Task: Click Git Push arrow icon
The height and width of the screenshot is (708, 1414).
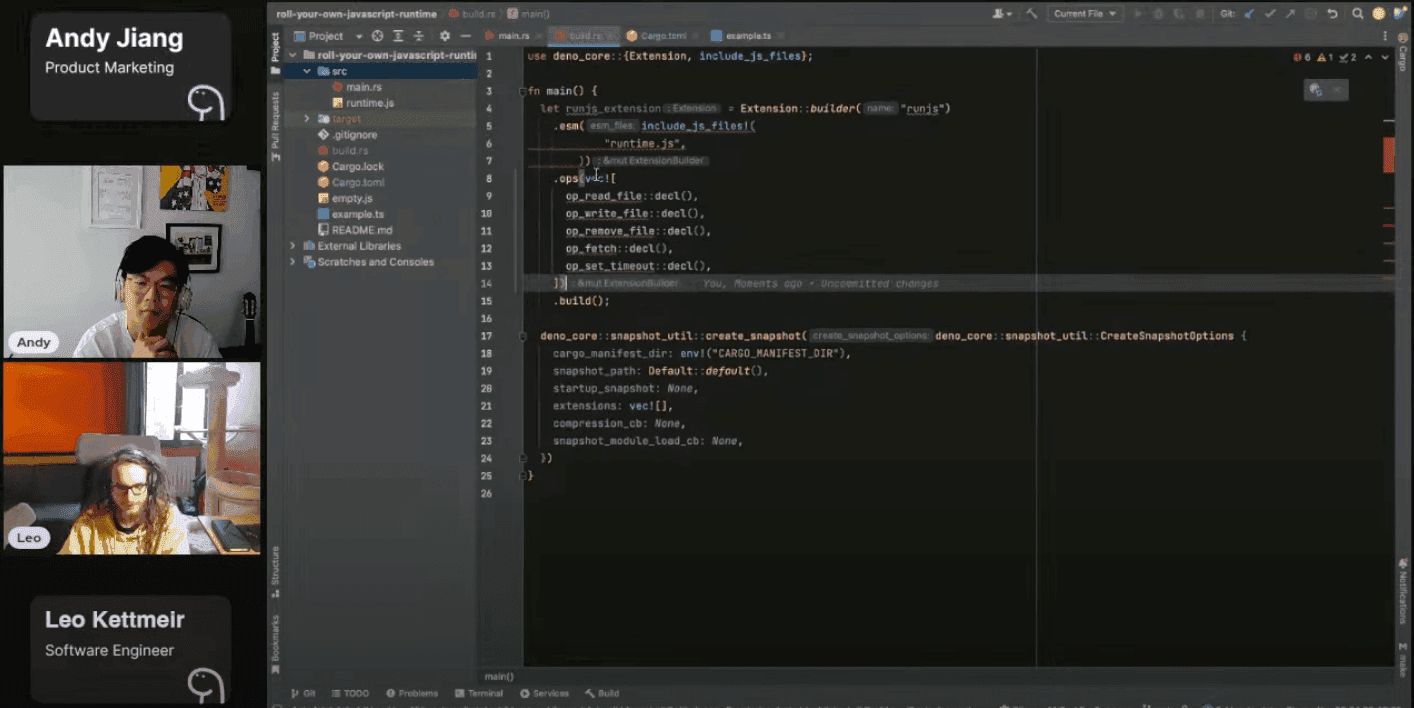Action: coord(1291,14)
